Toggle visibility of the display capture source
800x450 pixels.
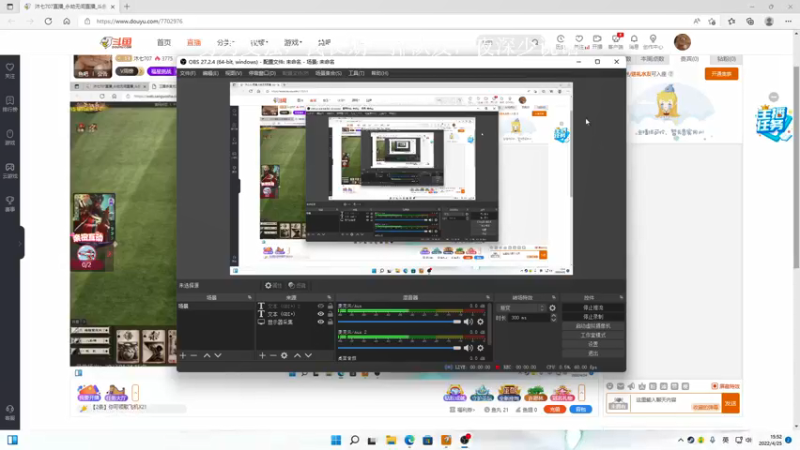tap(320, 322)
